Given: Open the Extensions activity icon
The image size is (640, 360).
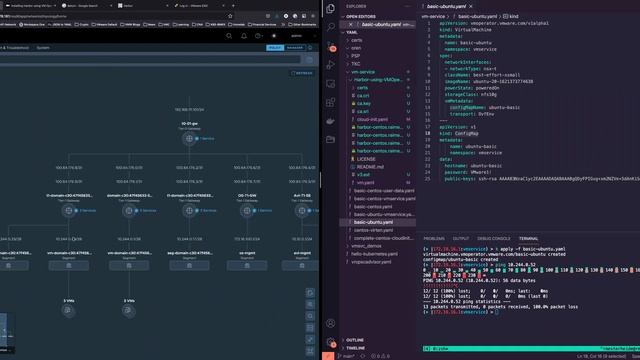Looking at the screenshot, I should [331, 102].
